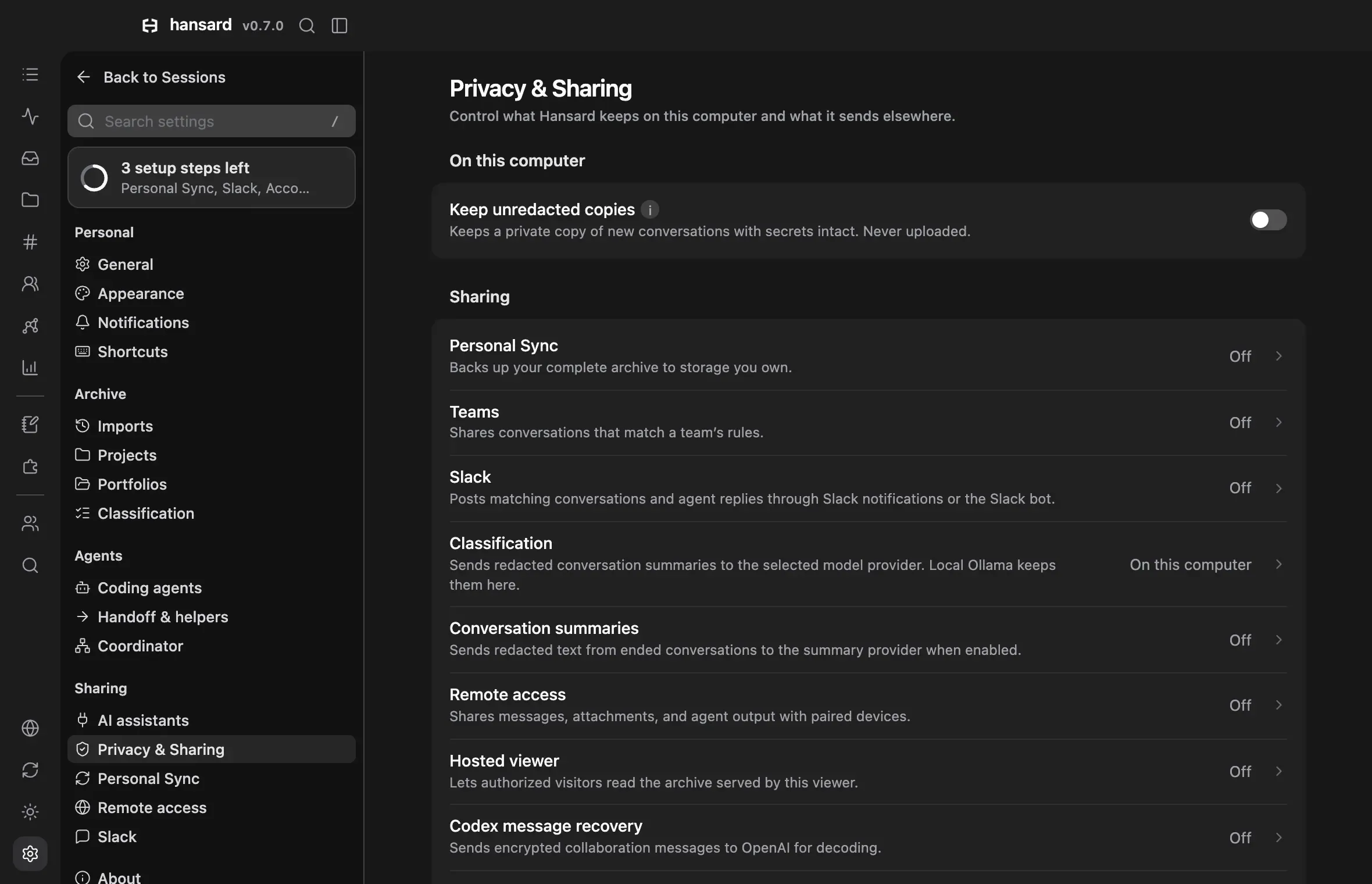
Task: Open the 3 setup steps left card
Action: tap(212, 177)
